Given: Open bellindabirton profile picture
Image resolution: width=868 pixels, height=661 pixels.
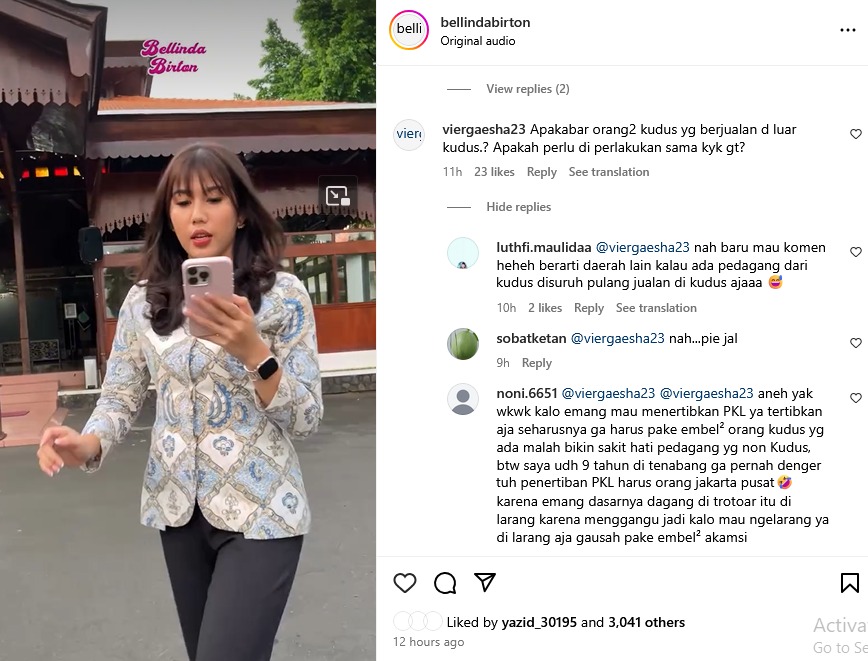Looking at the screenshot, I should pos(409,29).
